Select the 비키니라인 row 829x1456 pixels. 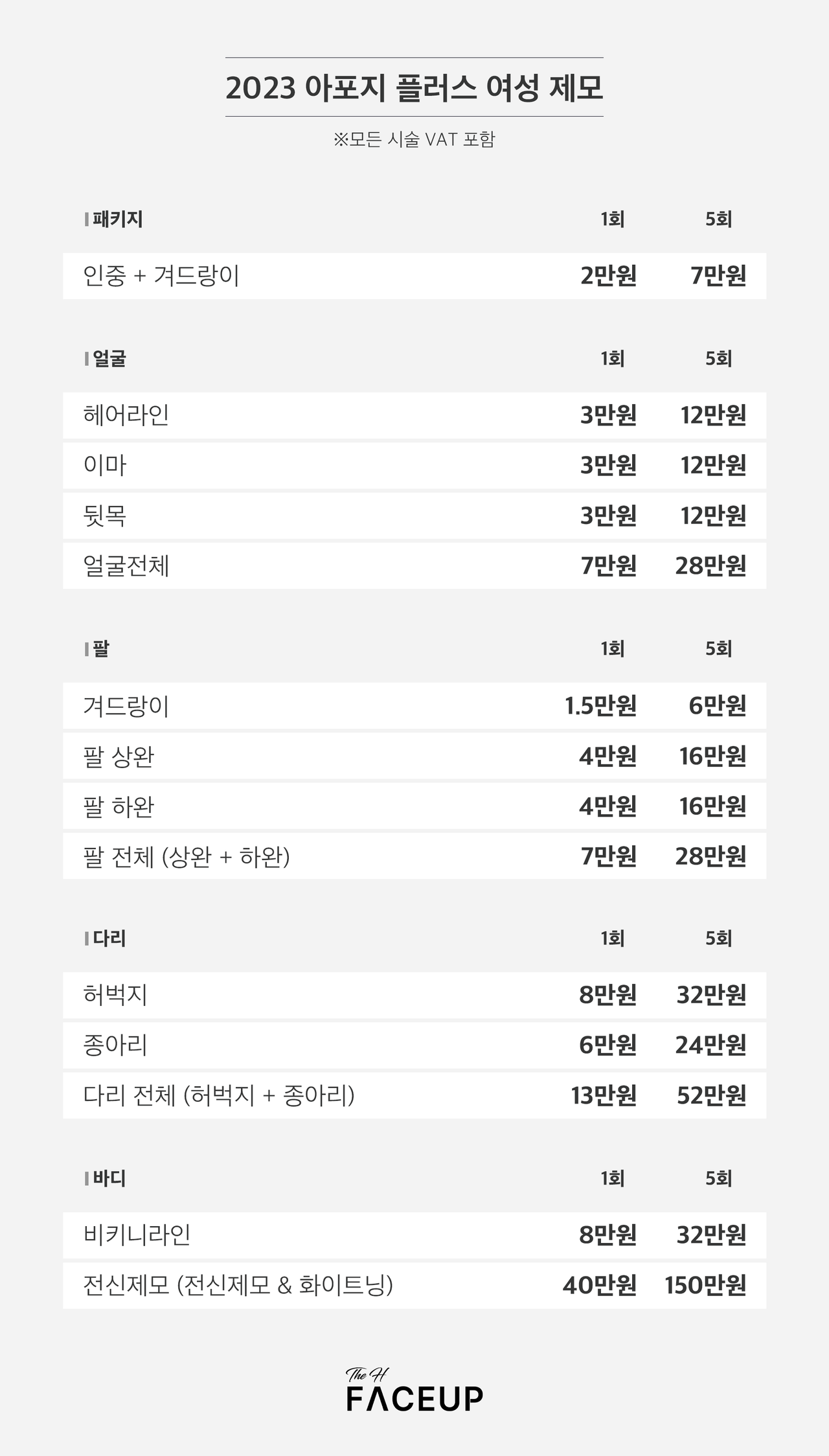click(414, 1235)
